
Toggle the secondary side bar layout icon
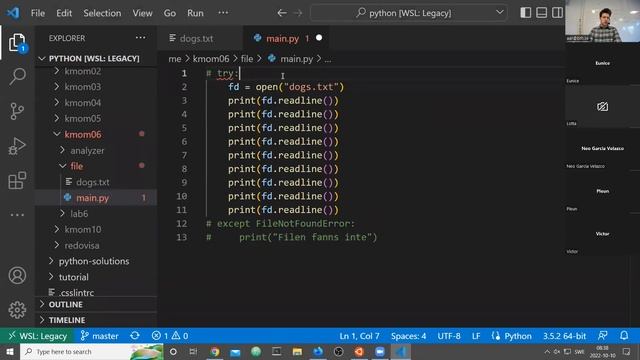tap(557, 13)
